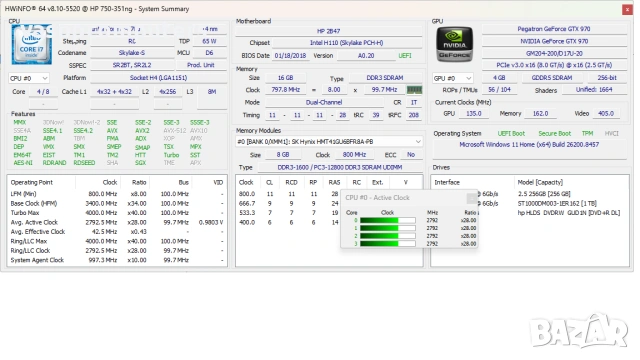Click the Unified: 1664 shaders value
The image size is (640, 360).
(594, 90)
